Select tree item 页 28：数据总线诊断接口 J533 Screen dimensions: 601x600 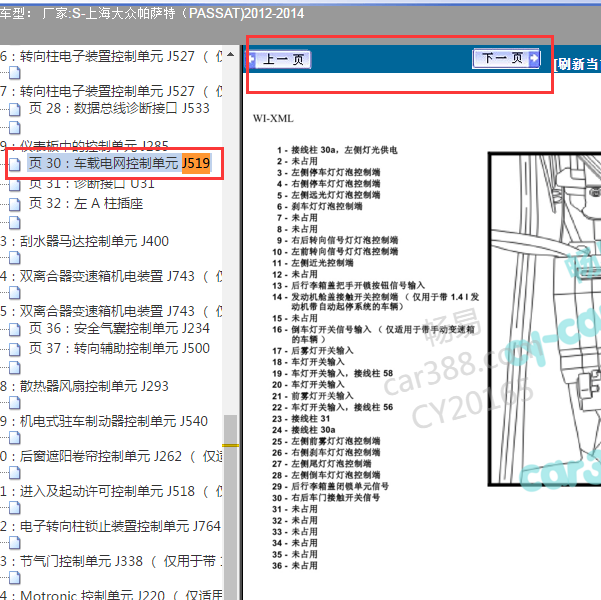point(119,108)
